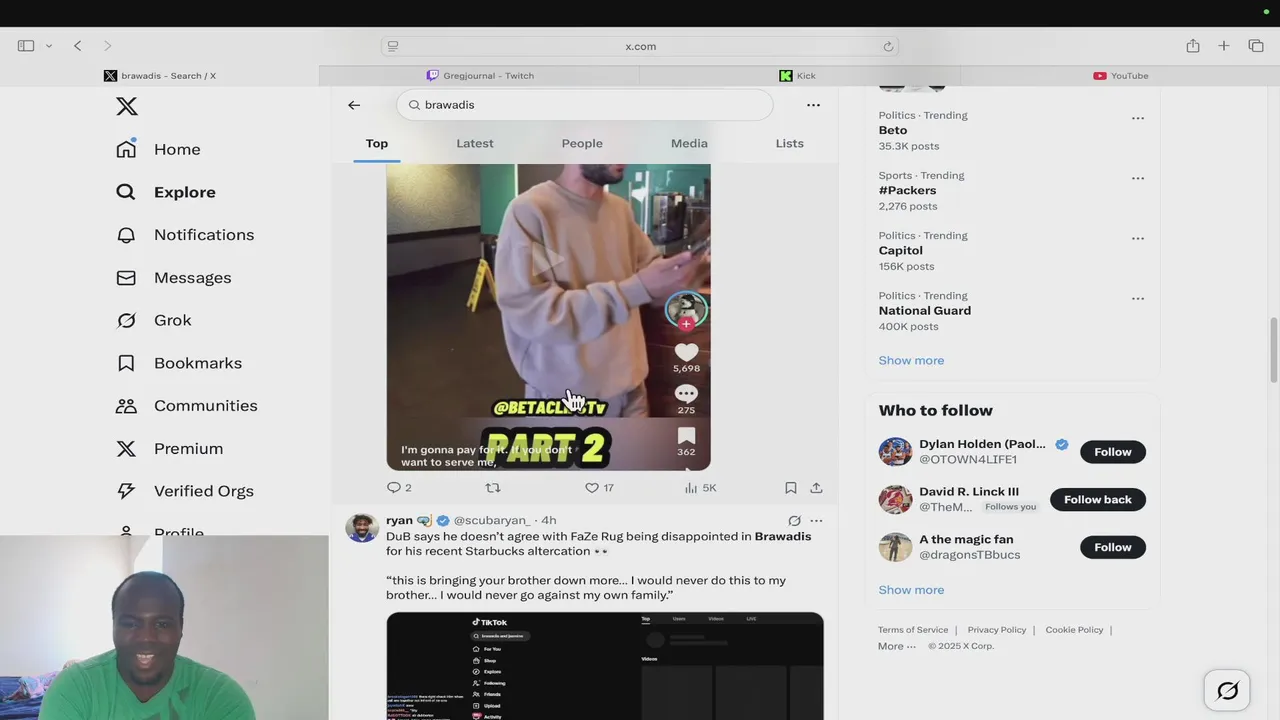The width and height of the screenshot is (1280, 720).
Task: Open Messages from the sidebar
Action: pos(173,278)
